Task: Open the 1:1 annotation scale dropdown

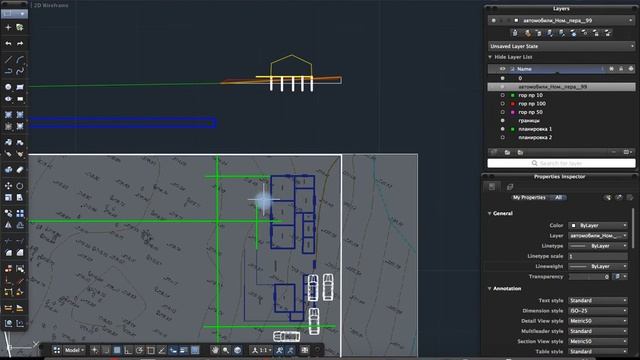Action: point(262,350)
